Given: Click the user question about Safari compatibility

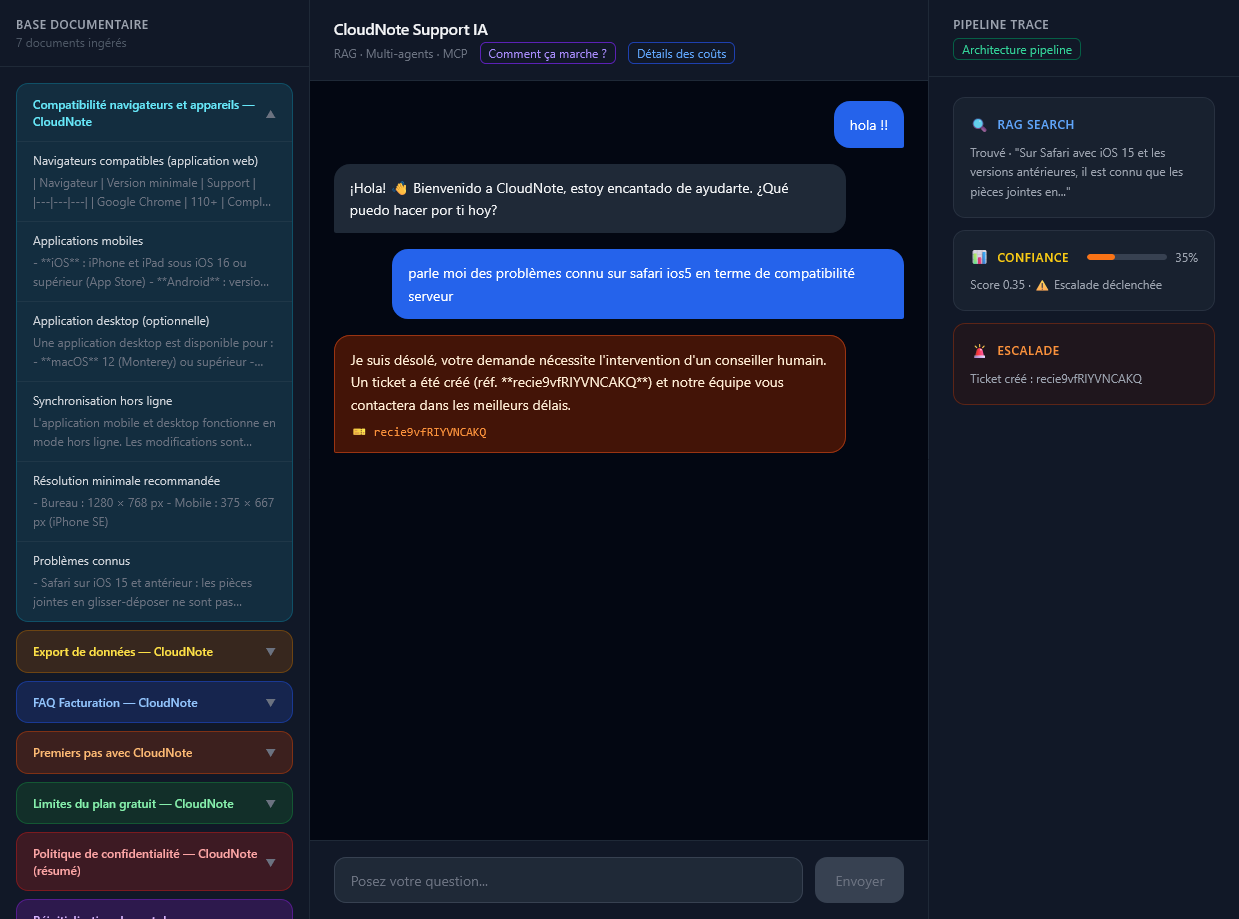Looking at the screenshot, I should pos(648,284).
